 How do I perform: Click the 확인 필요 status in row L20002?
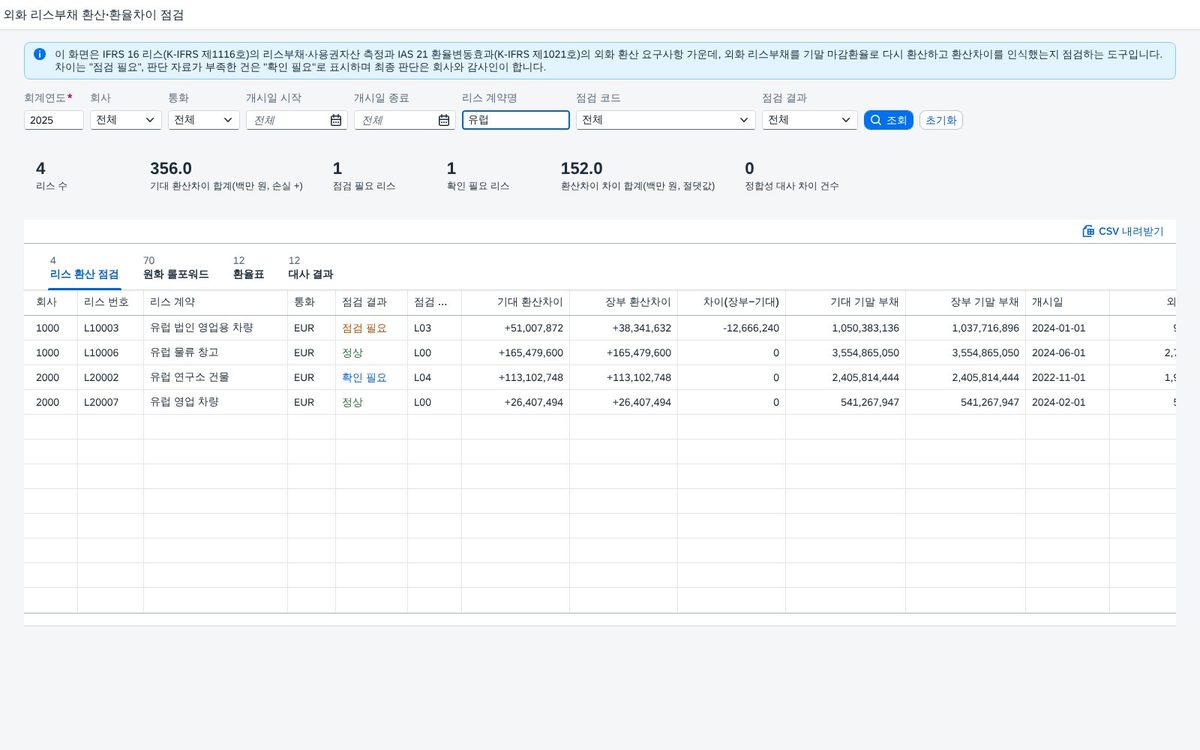click(364, 378)
